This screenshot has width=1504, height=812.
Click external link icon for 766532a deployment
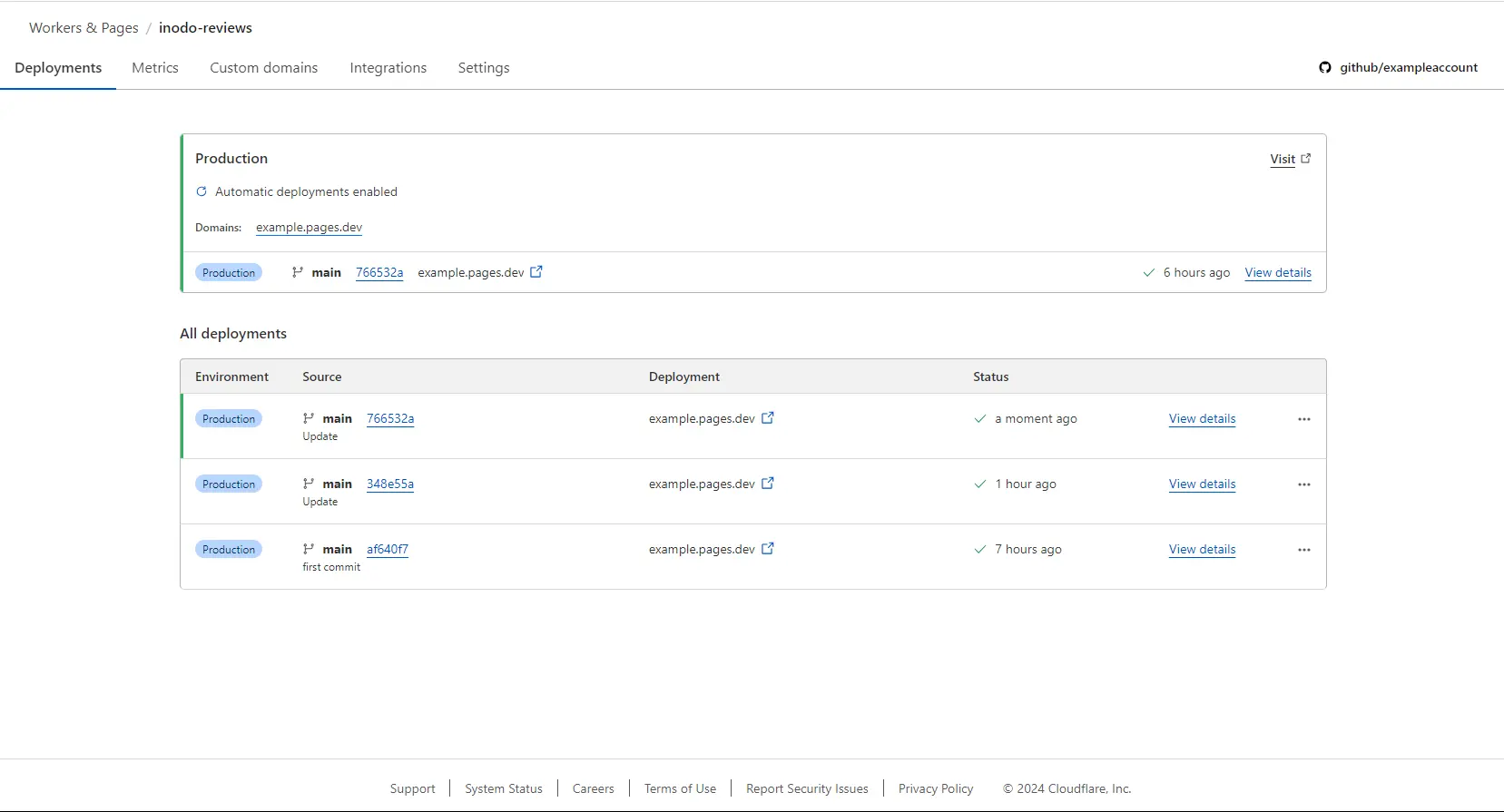coord(767,418)
